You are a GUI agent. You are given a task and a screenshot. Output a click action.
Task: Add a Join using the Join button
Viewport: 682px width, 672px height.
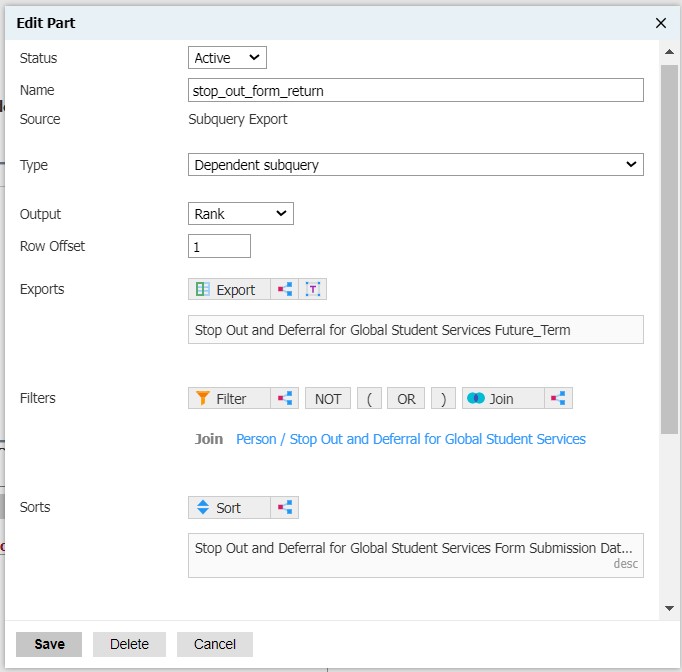502,398
